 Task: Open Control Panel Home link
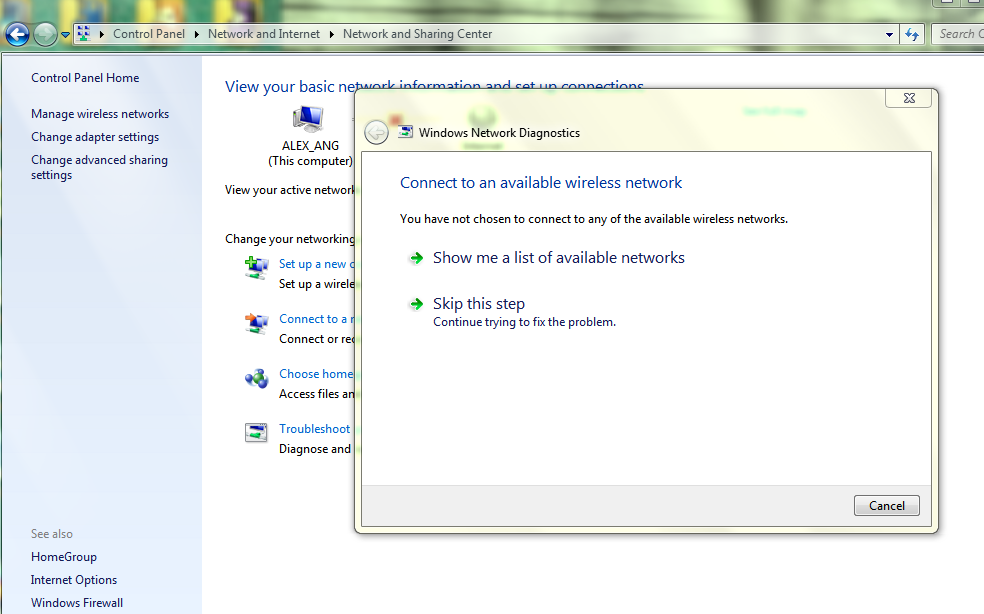(85, 78)
